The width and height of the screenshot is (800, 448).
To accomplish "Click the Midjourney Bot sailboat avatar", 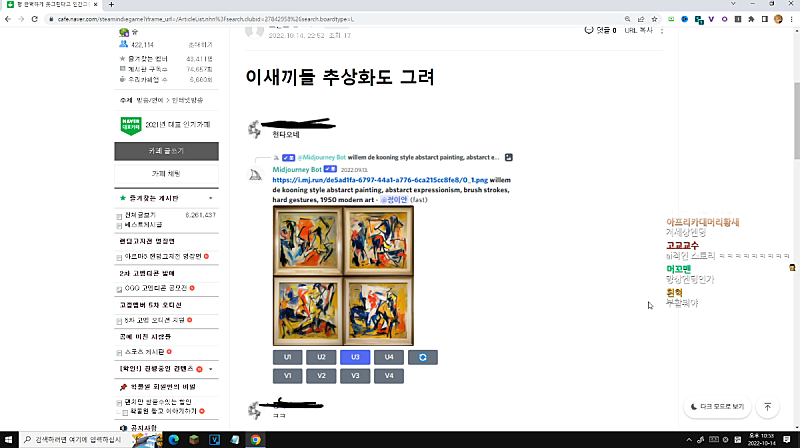I will [255, 175].
